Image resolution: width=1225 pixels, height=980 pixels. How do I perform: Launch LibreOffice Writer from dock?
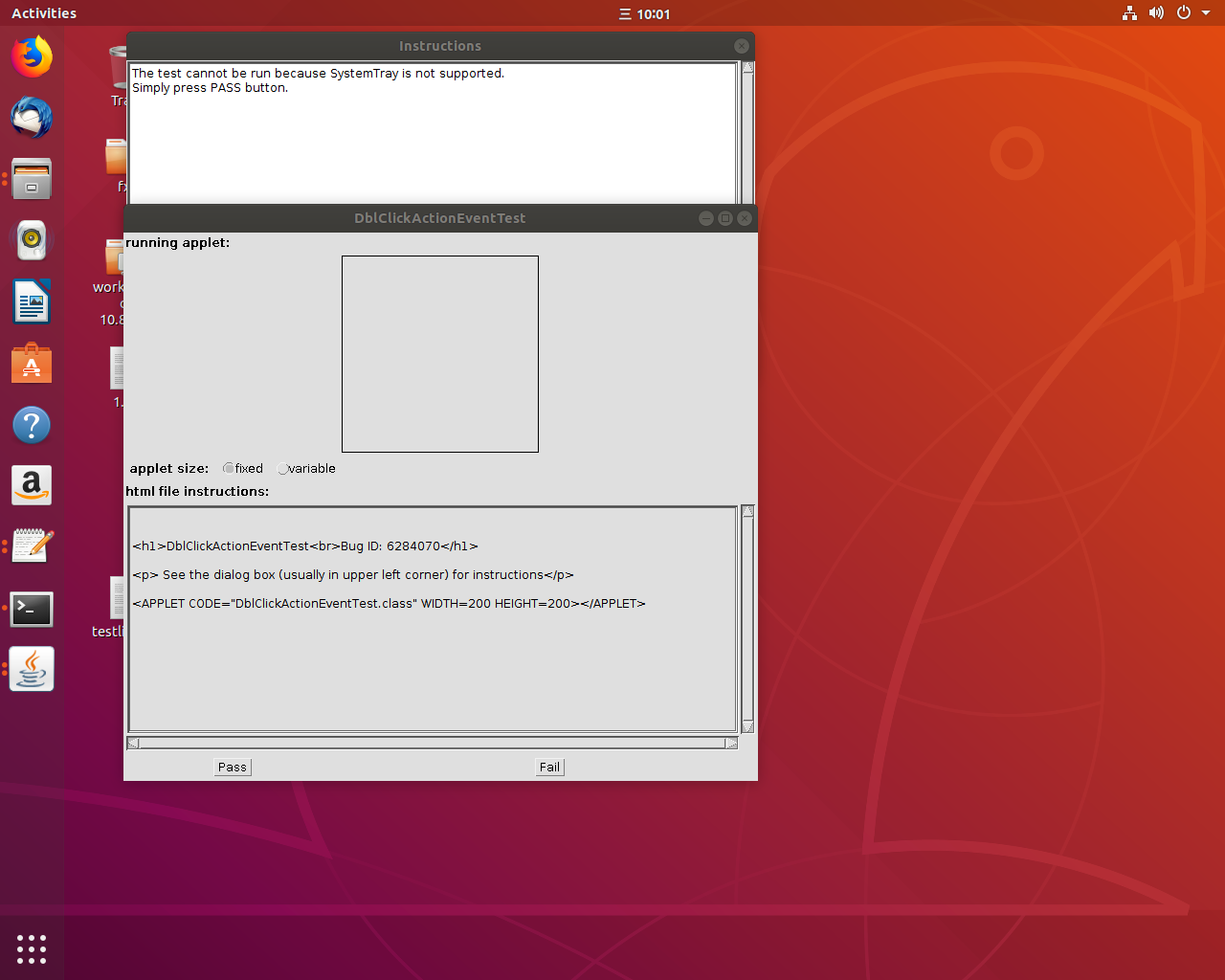click(32, 302)
